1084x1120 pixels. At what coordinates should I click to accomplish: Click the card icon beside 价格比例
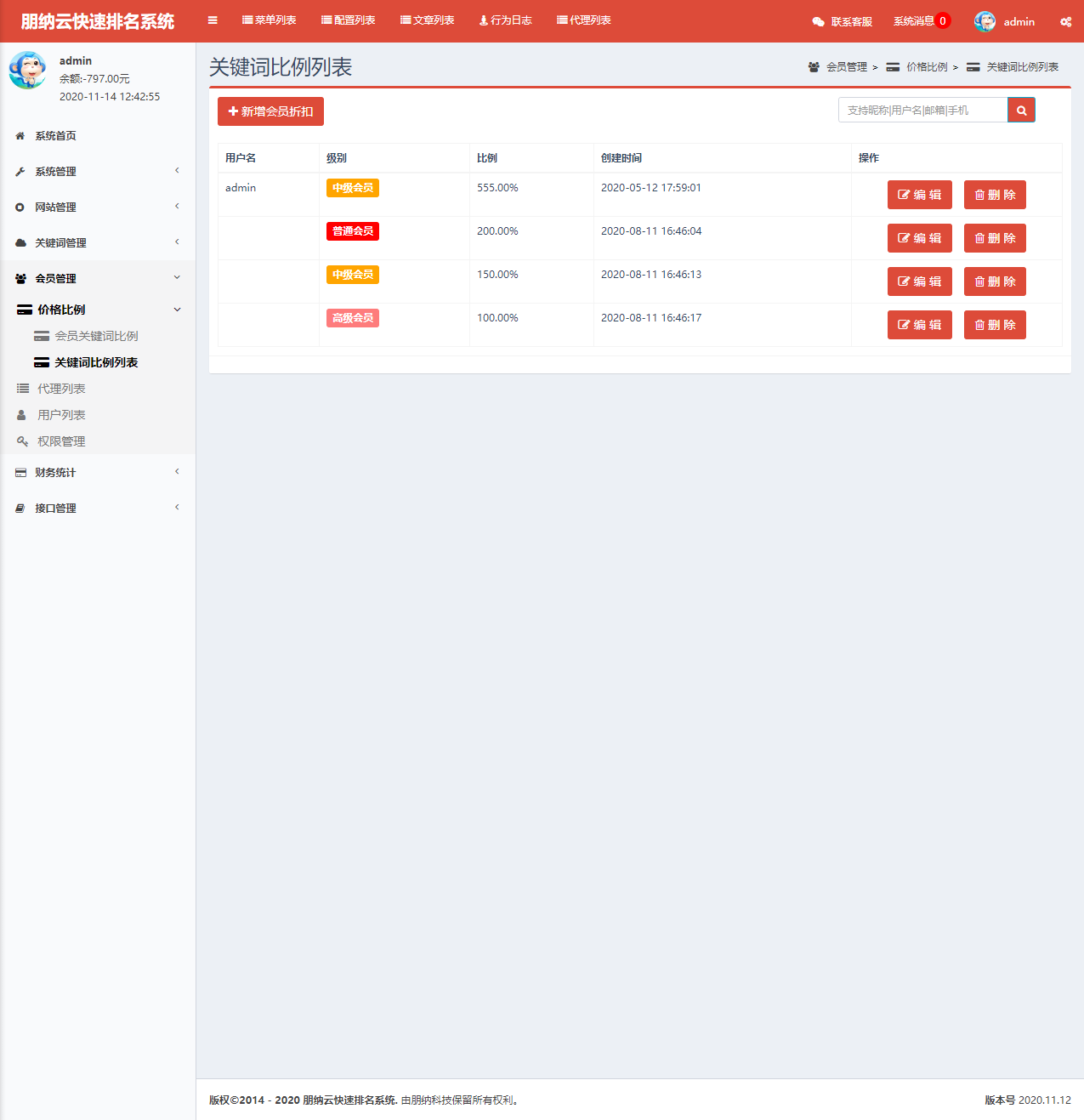[25, 310]
